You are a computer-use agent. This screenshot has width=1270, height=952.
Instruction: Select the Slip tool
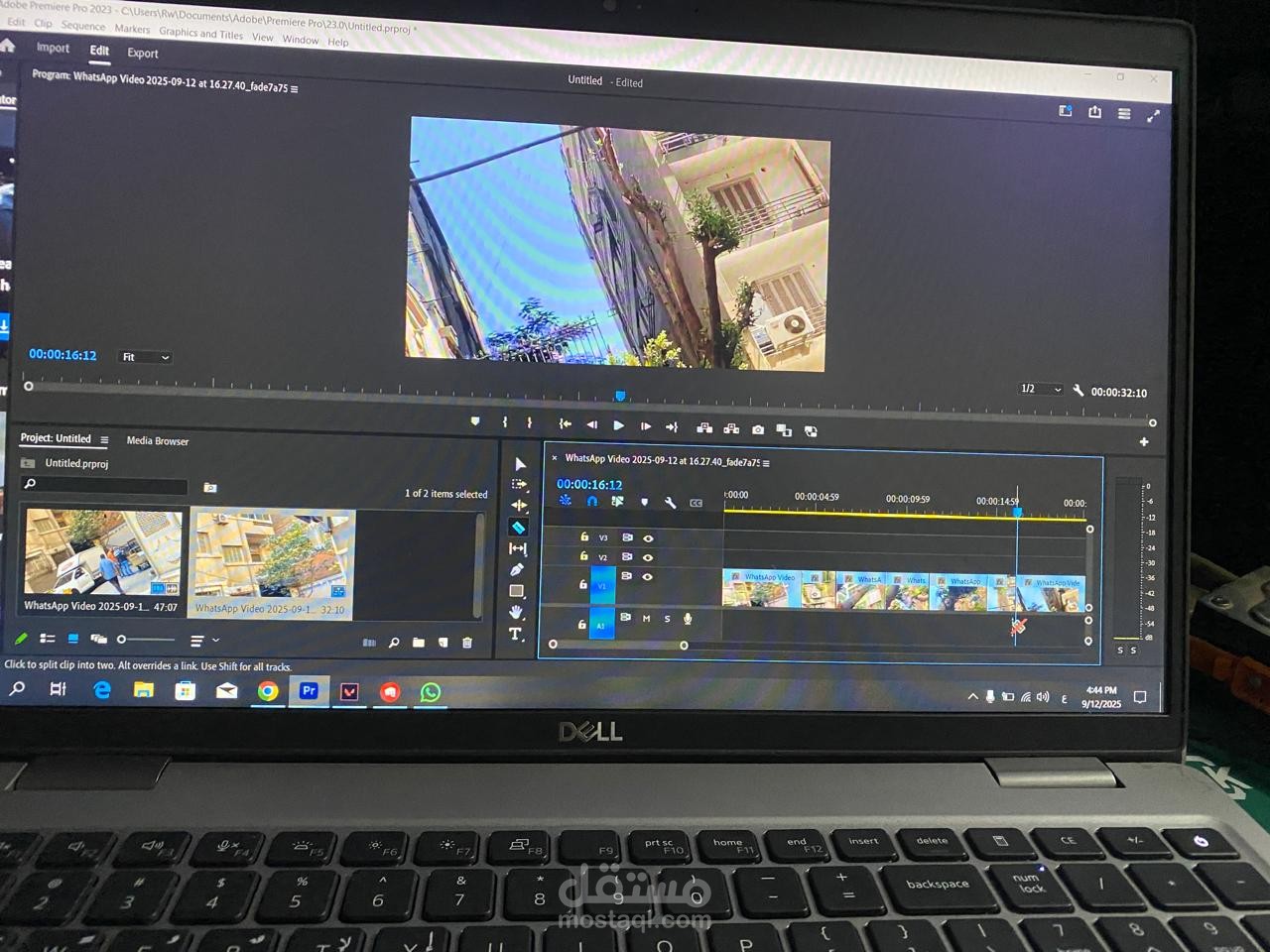(x=518, y=548)
